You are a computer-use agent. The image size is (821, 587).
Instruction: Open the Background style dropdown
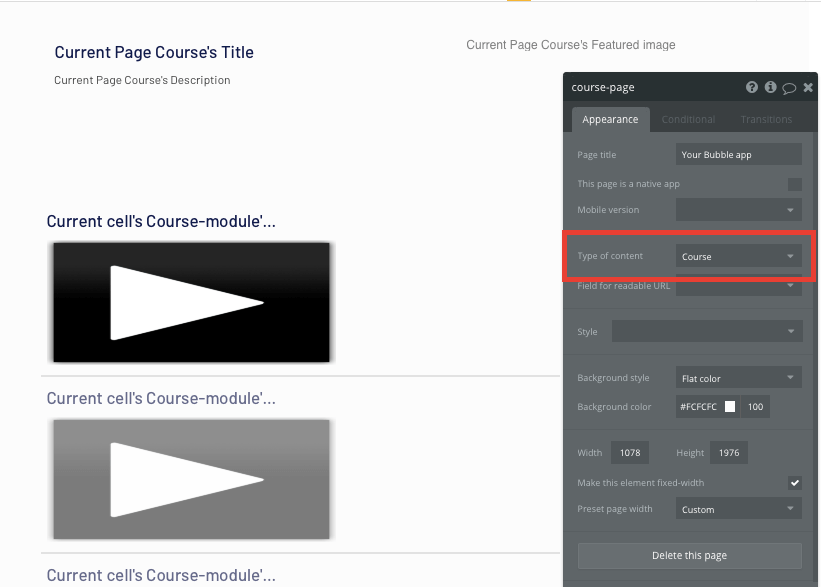tap(738, 377)
